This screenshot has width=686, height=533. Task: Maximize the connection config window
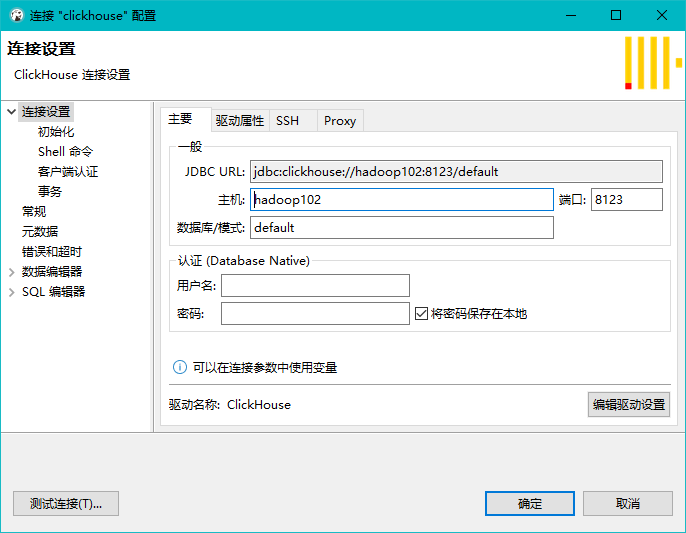coord(616,16)
